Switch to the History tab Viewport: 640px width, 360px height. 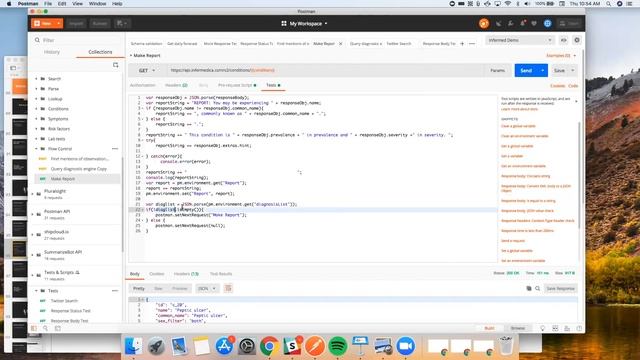point(52,52)
